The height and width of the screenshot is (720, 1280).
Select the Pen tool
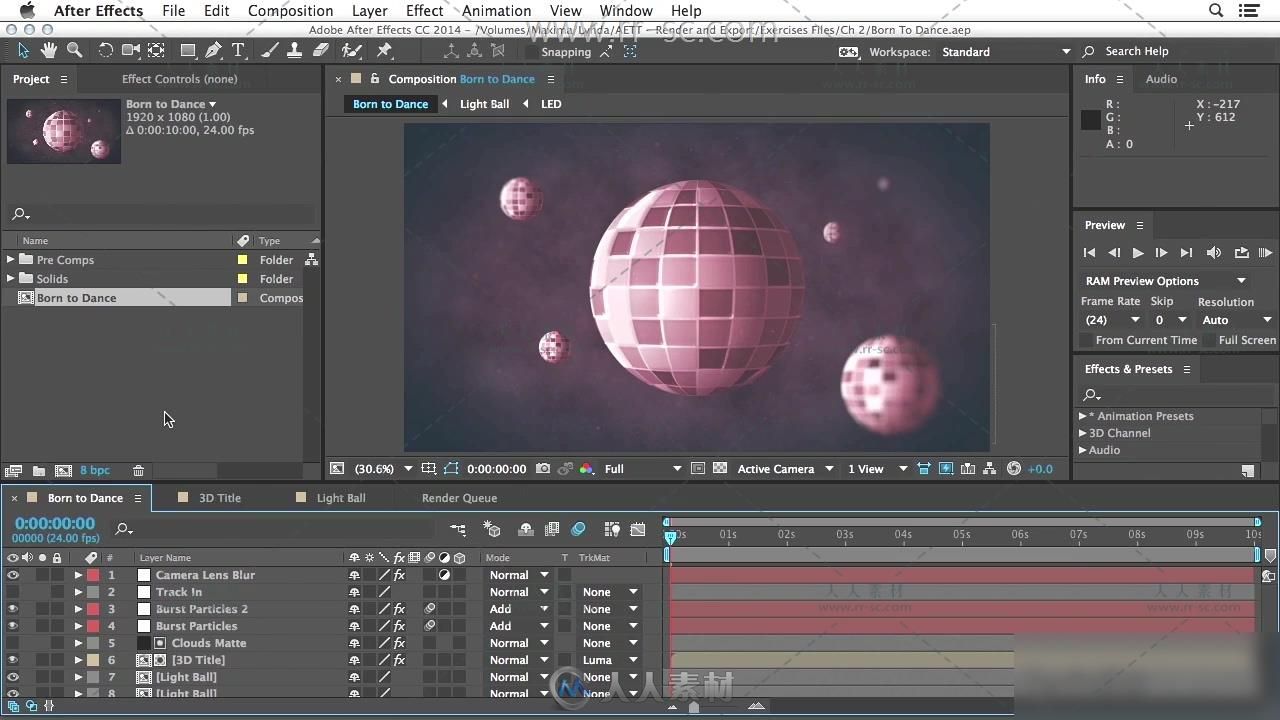pyautogui.click(x=213, y=50)
